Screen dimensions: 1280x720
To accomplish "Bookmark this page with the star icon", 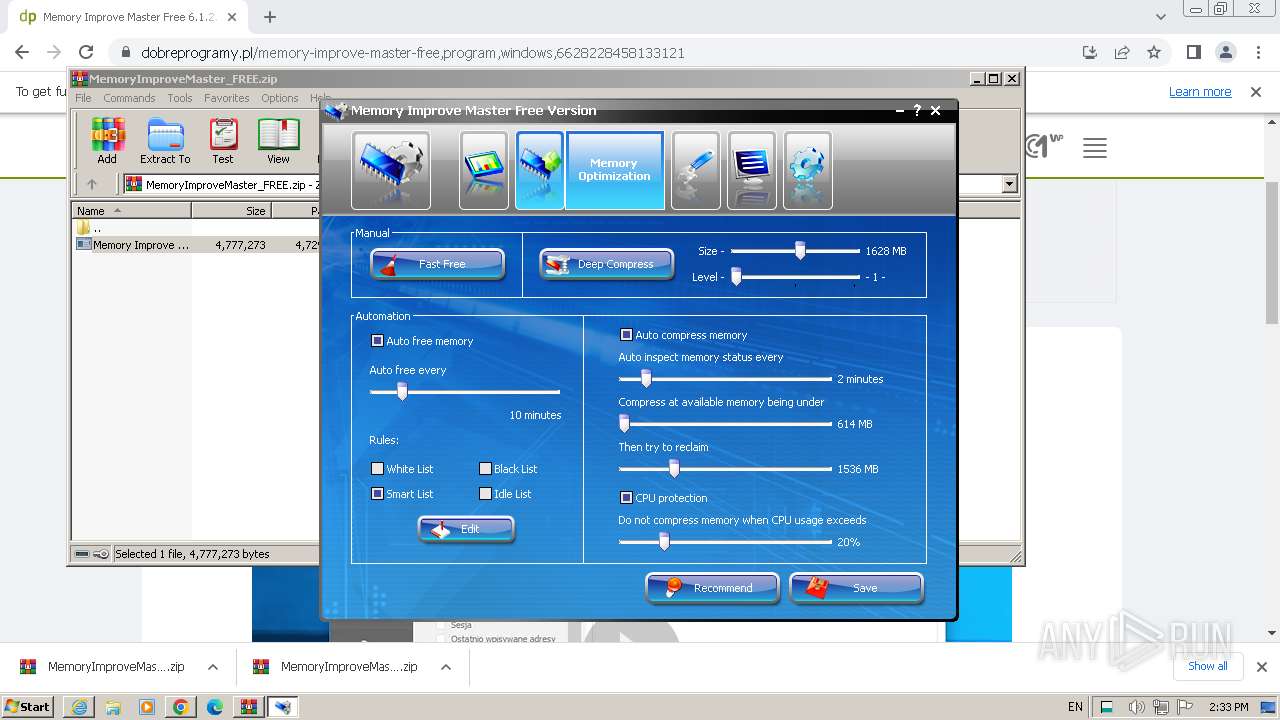I will (x=1154, y=53).
